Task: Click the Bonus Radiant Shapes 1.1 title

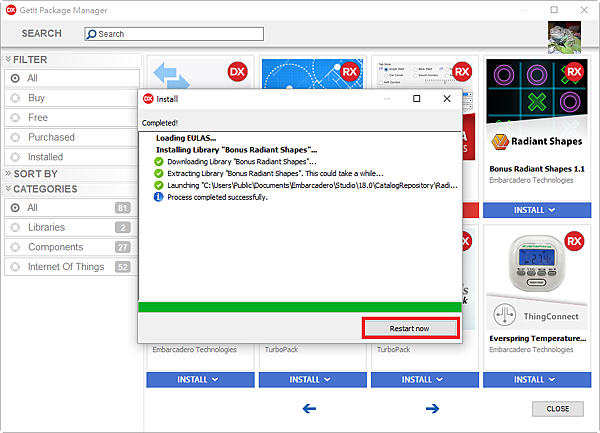Action: [537, 169]
